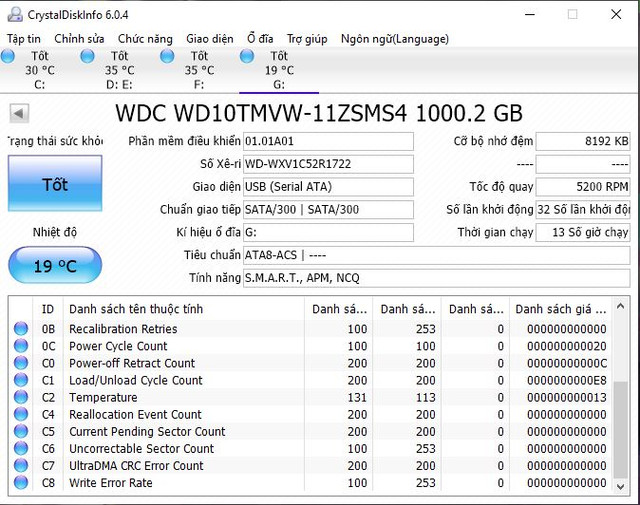The height and width of the screenshot is (505, 640).
Task: Click the power on count field showing 32
Action: pyautogui.click(x=583, y=209)
